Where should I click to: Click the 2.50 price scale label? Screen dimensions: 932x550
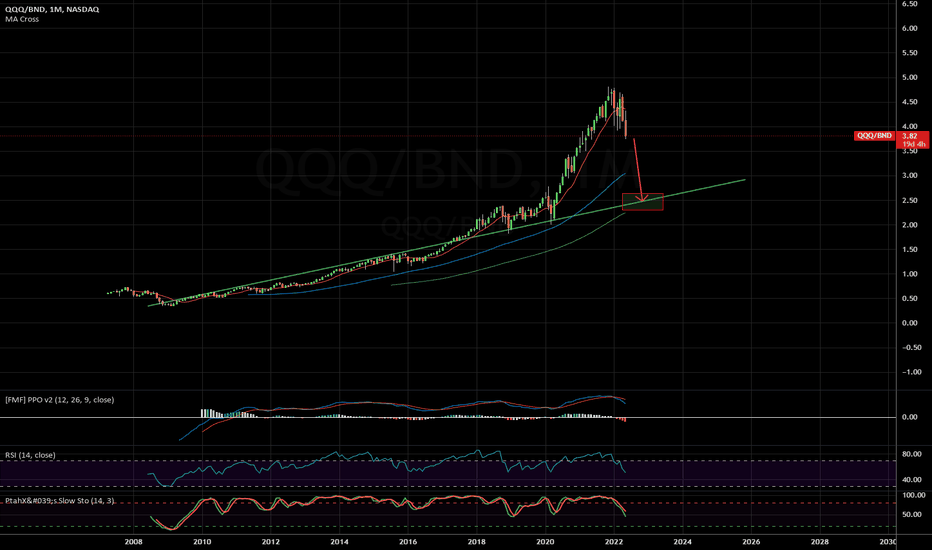click(909, 200)
